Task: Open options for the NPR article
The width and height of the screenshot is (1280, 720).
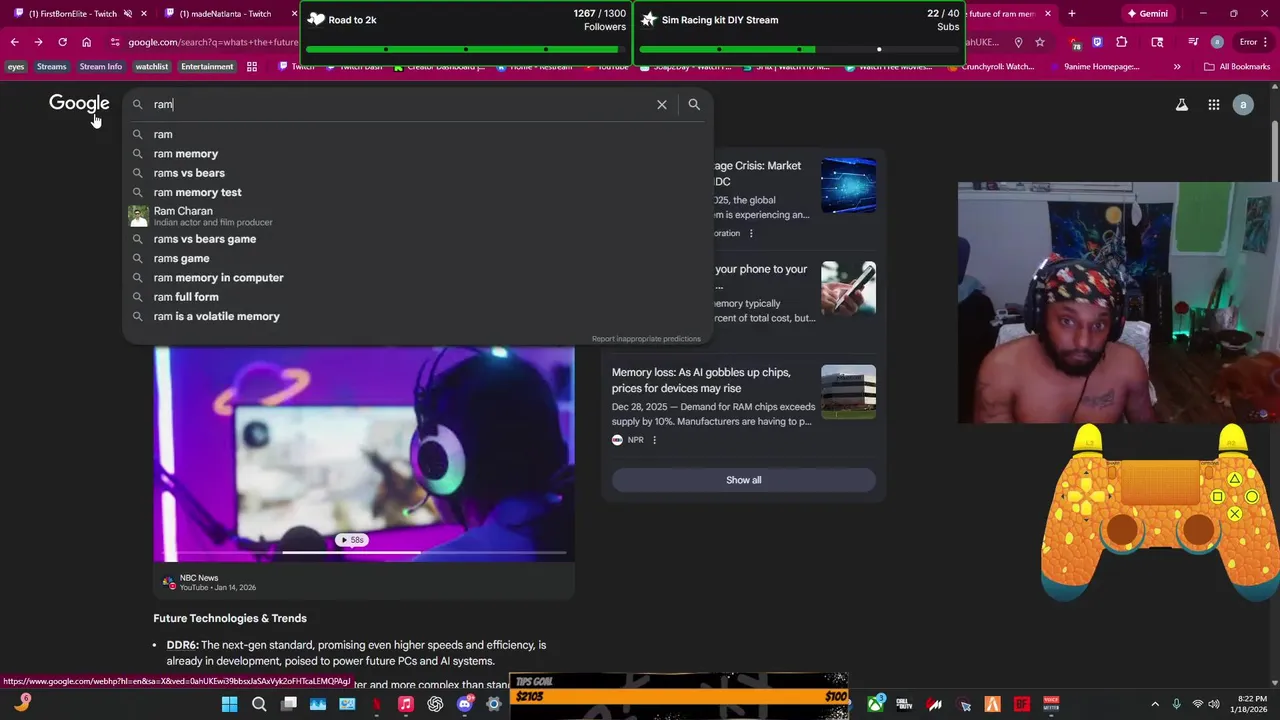Action: [x=654, y=440]
